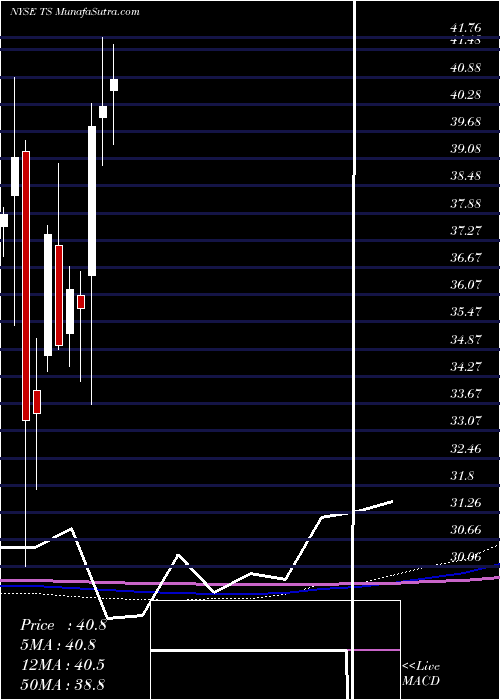Click the 35.47 price axis label
The image size is (500, 700).
[466, 311]
